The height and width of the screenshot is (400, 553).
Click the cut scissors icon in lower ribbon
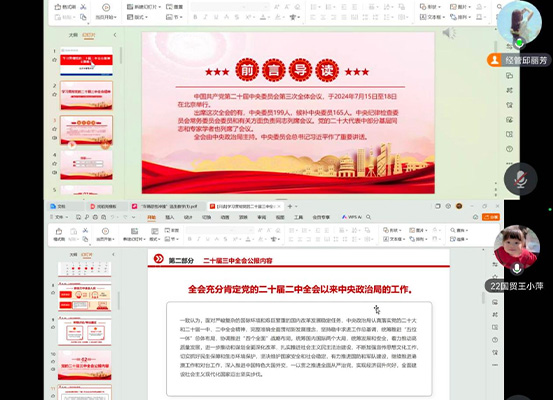coord(85,230)
